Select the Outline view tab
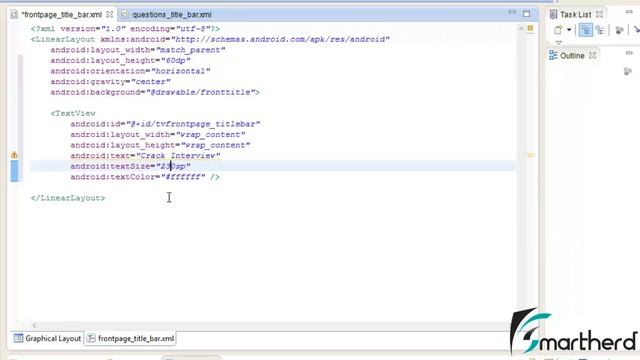Viewport: 640px width, 360px height. tap(572, 56)
